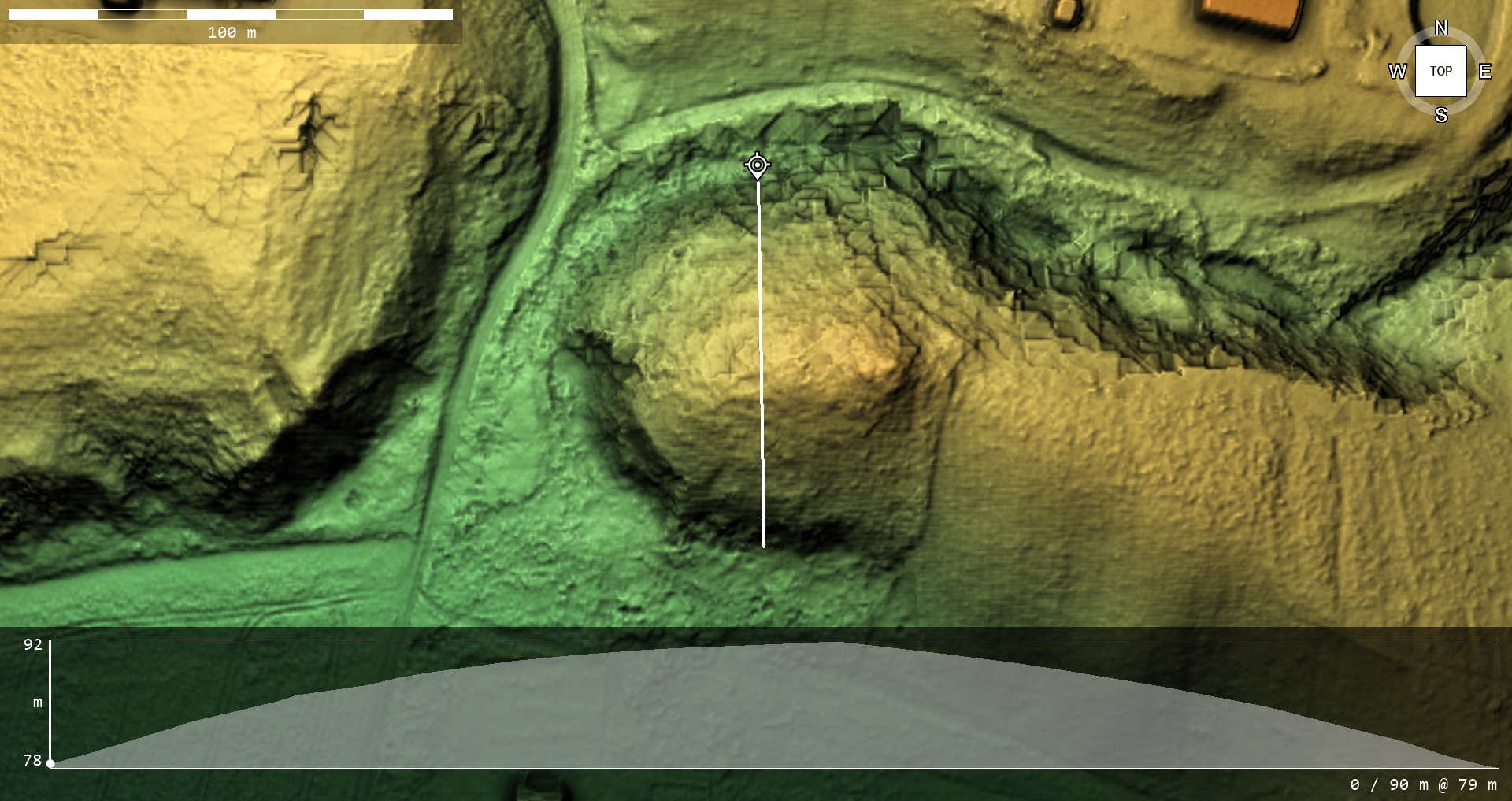Image resolution: width=1512 pixels, height=801 pixels.
Task: Click the 0 / 90 m @ 79 m readout
Action: click(x=1423, y=784)
